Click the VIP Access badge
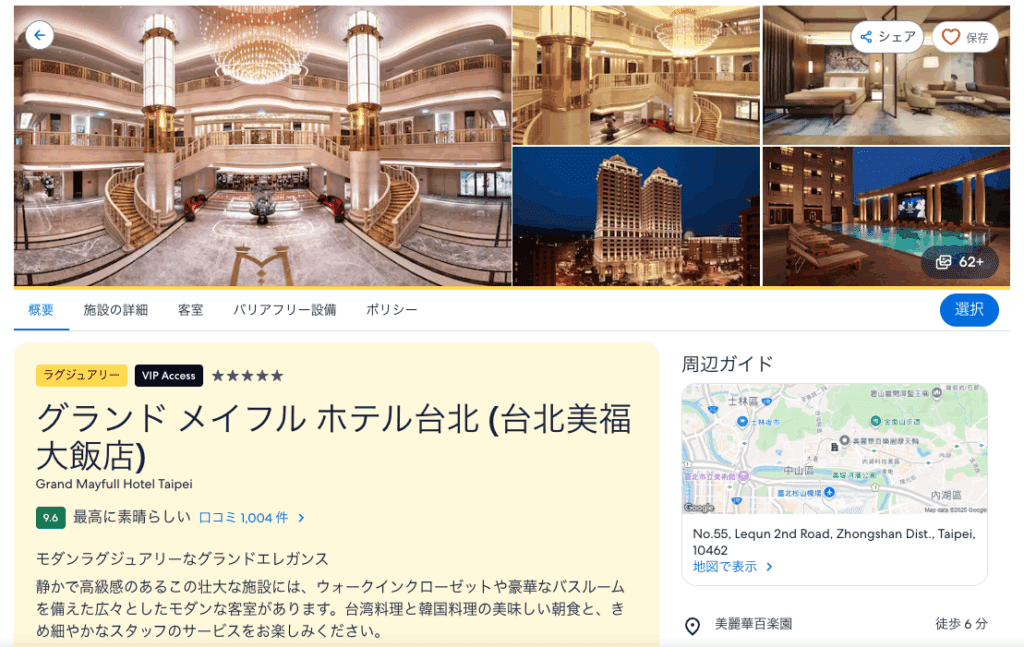 168,375
